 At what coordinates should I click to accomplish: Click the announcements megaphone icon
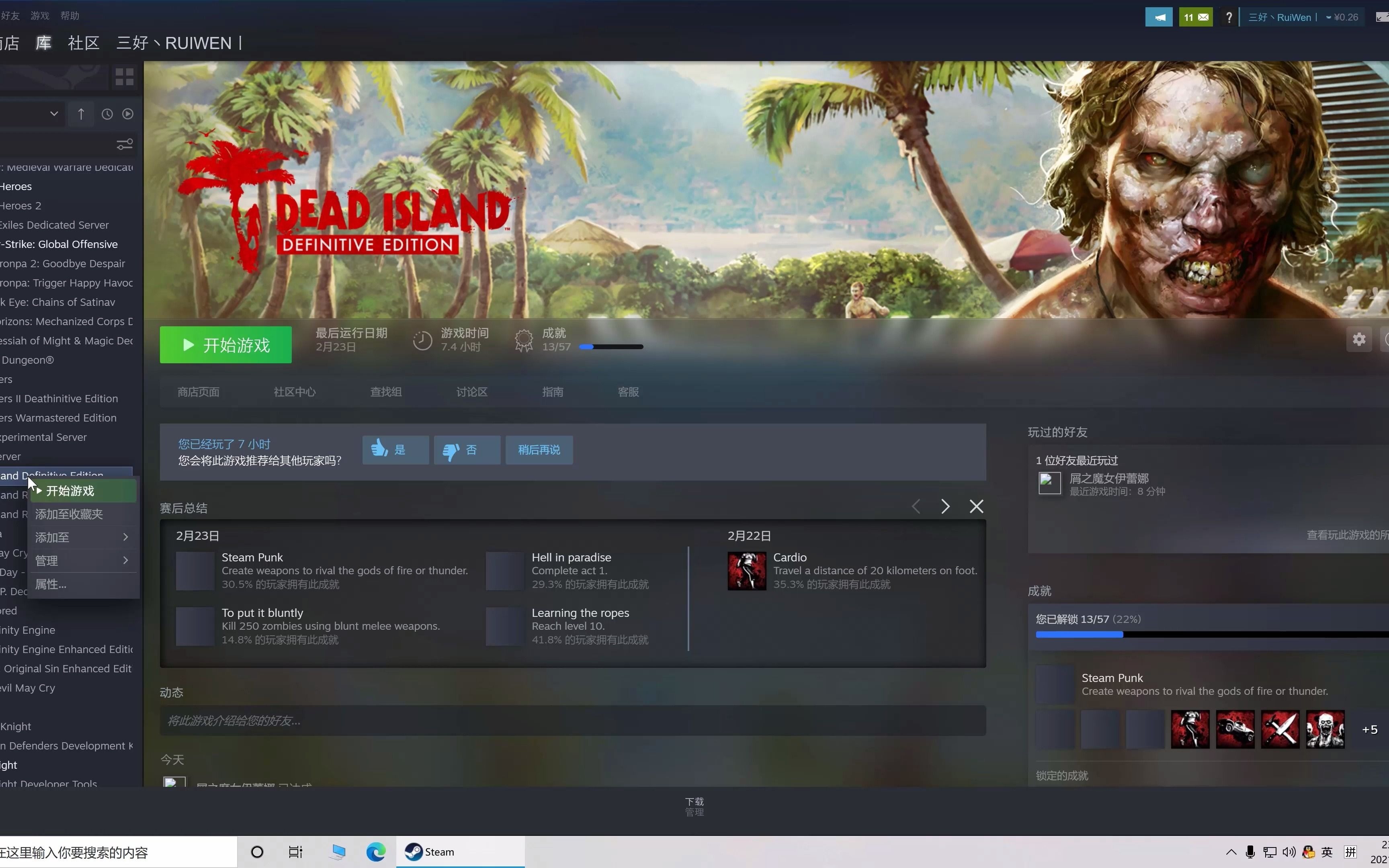(1158, 17)
